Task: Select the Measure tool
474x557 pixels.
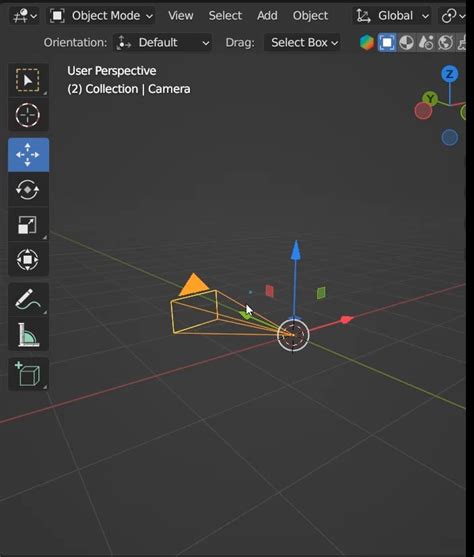Action: (28, 335)
